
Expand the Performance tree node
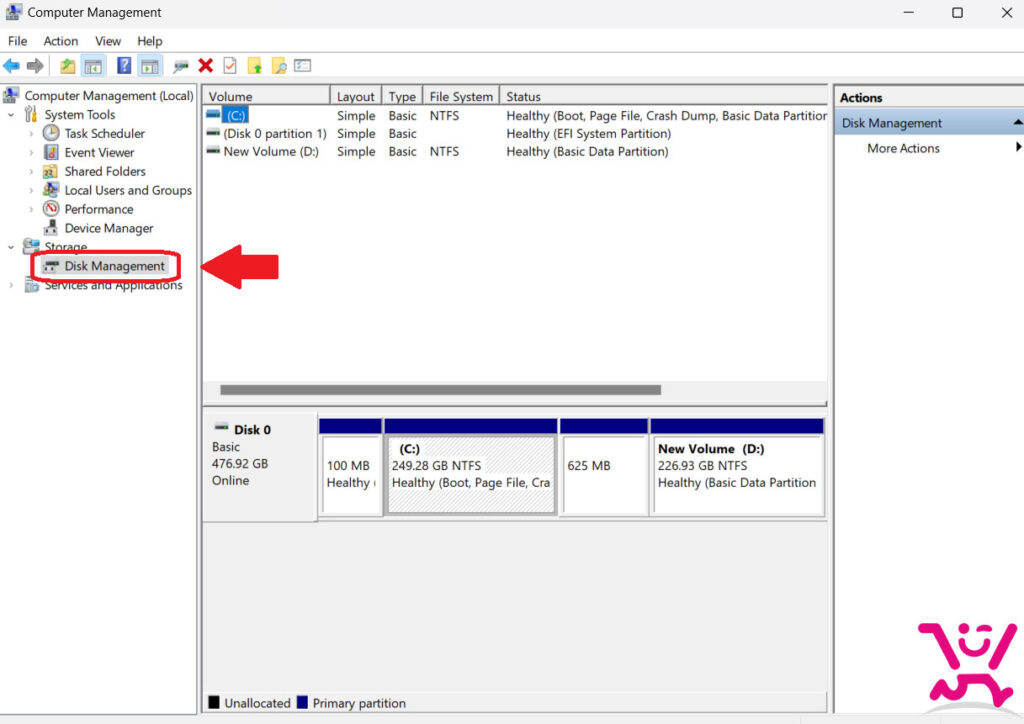pyautogui.click(x=31, y=210)
